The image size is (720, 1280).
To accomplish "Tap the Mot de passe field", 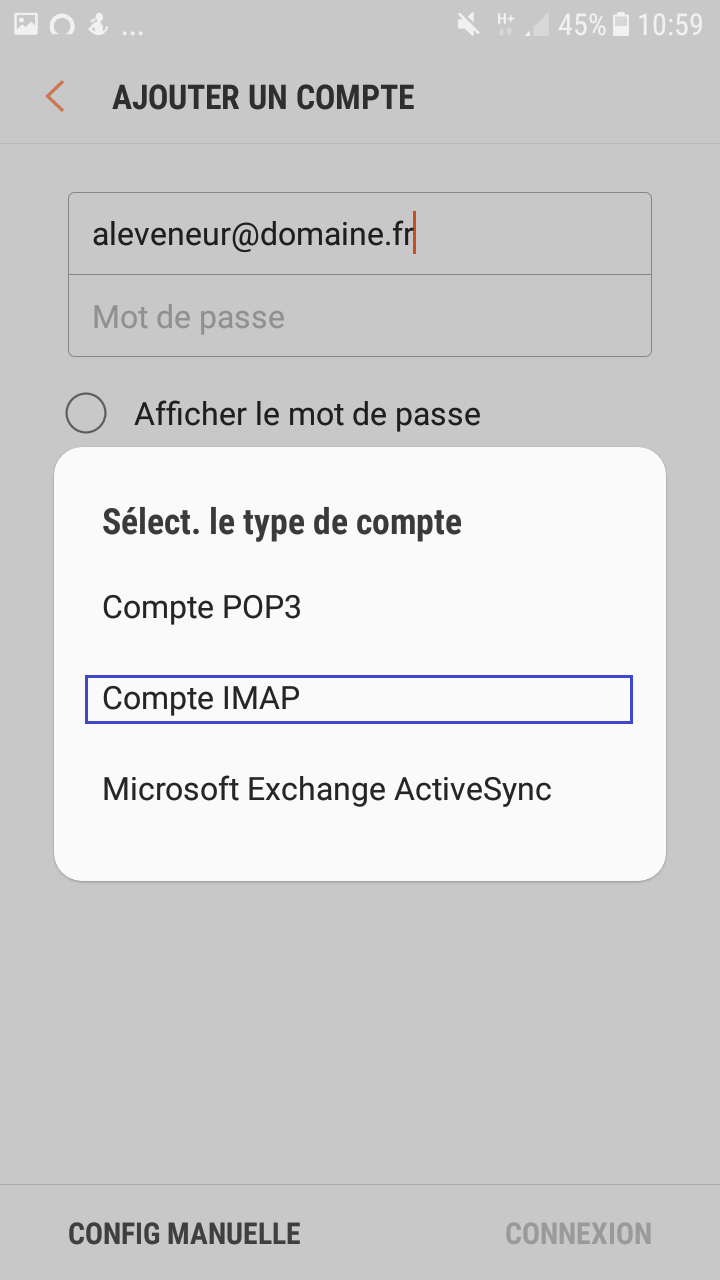I will click(x=360, y=316).
